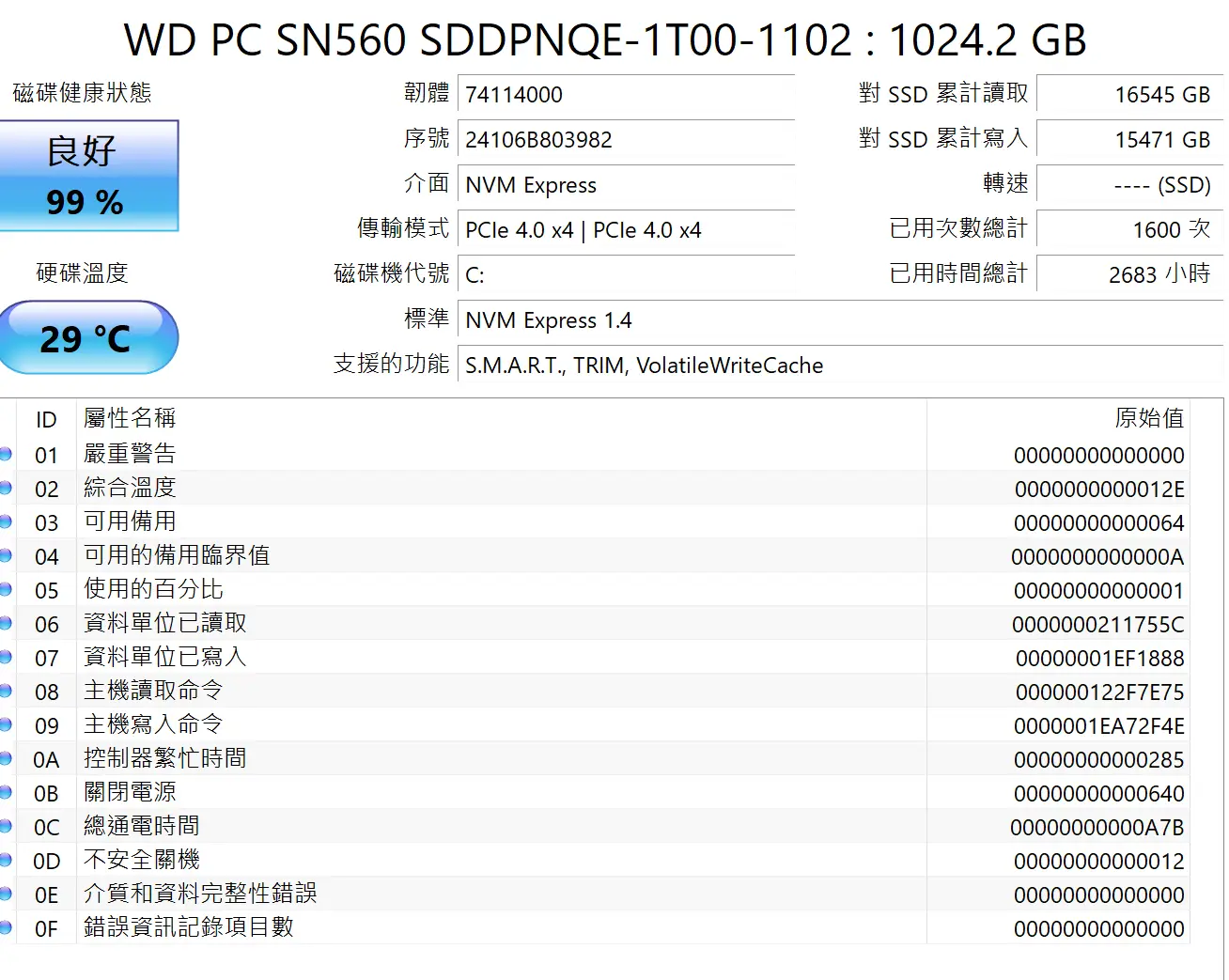Click the status dot beside 綜合溫度
This screenshot has height=980, width=1229.
coord(6,489)
